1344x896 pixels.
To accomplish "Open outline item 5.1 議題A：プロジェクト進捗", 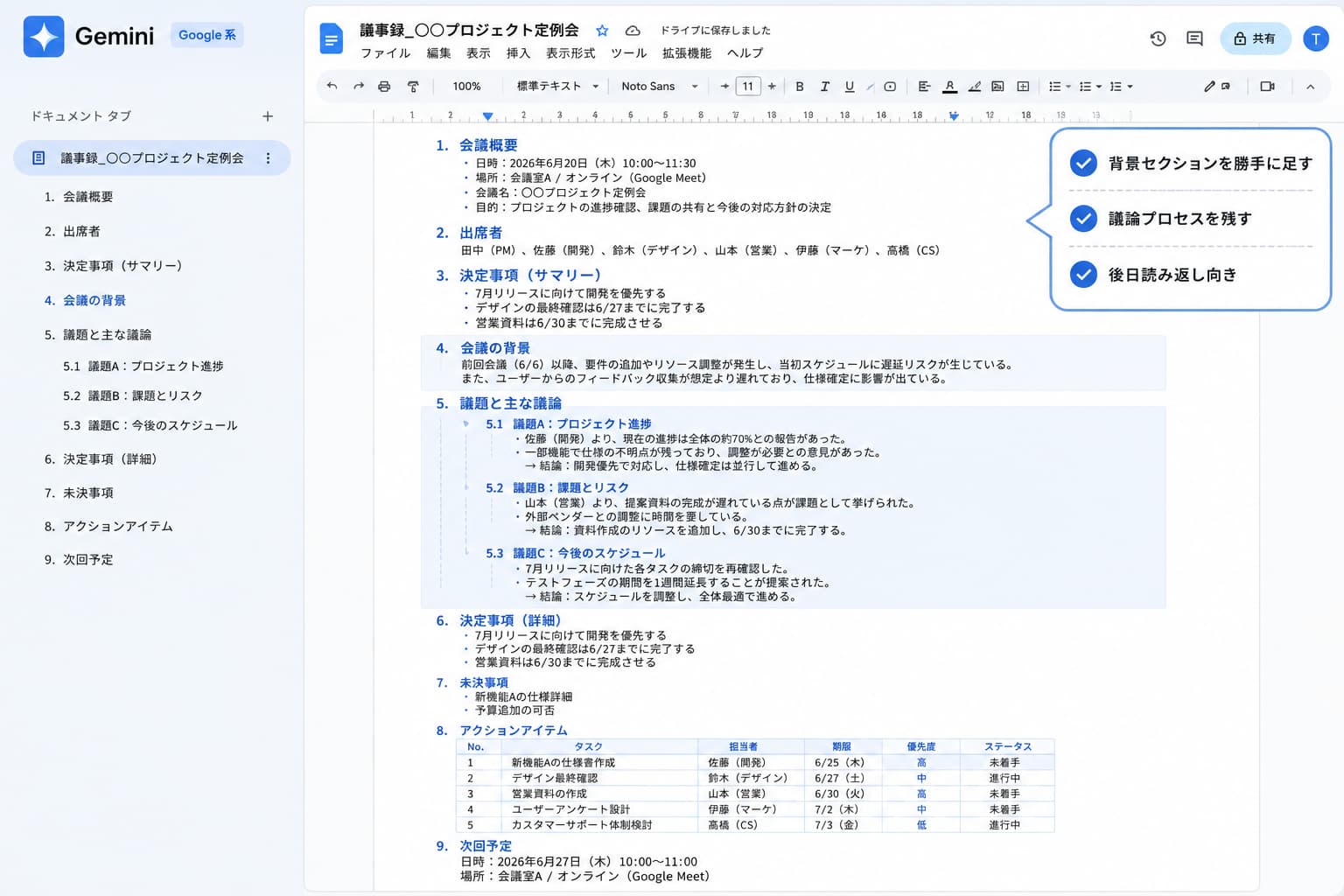I will (x=143, y=367).
